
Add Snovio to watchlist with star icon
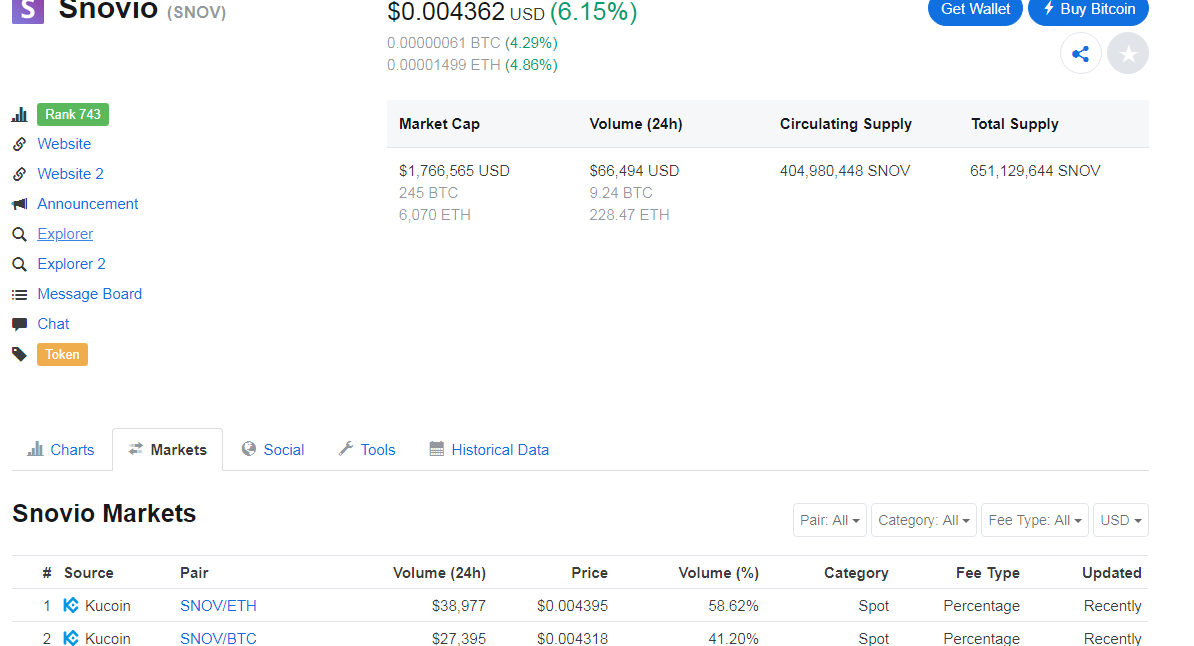click(1128, 53)
